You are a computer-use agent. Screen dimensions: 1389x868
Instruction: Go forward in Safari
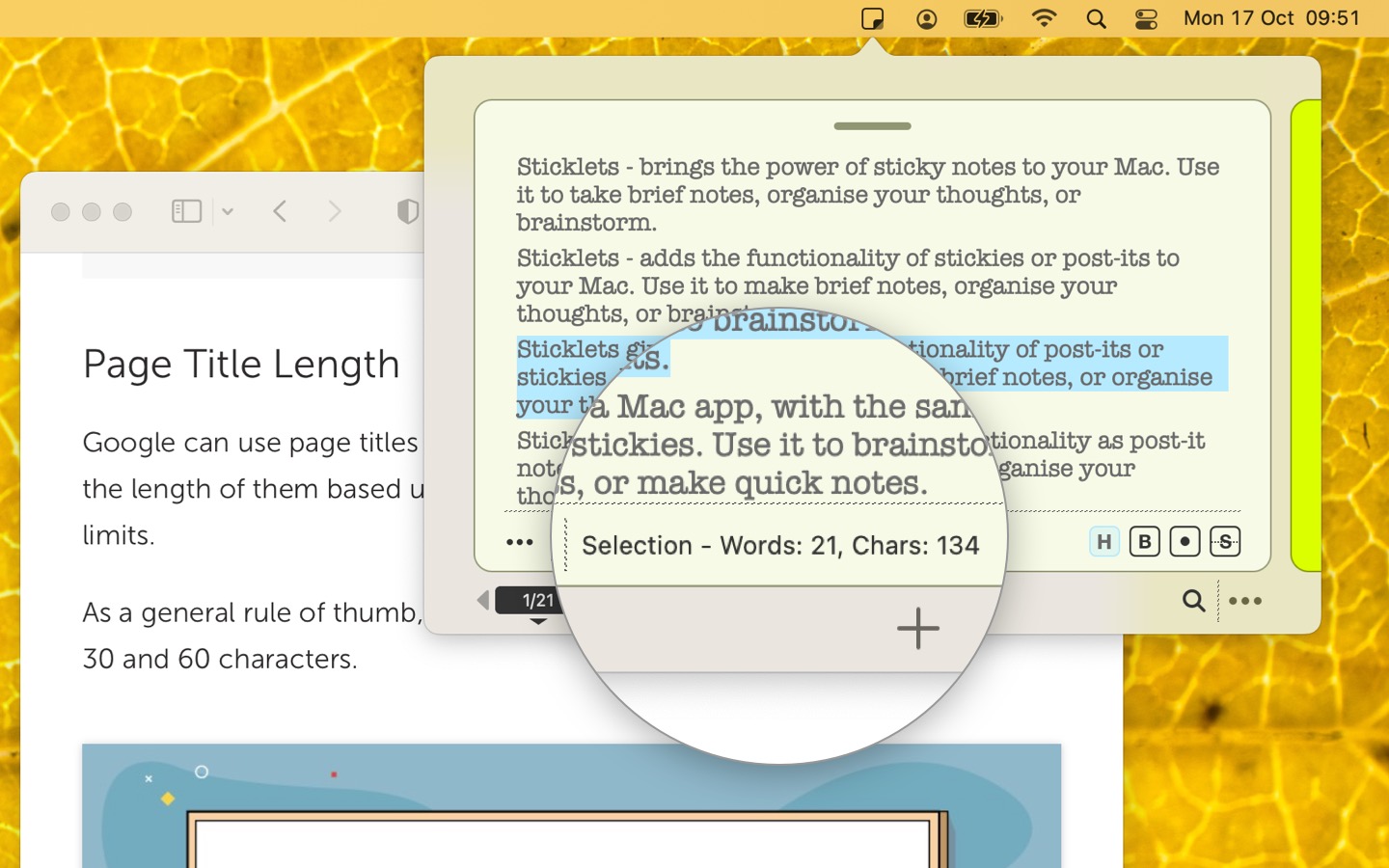point(335,211)
